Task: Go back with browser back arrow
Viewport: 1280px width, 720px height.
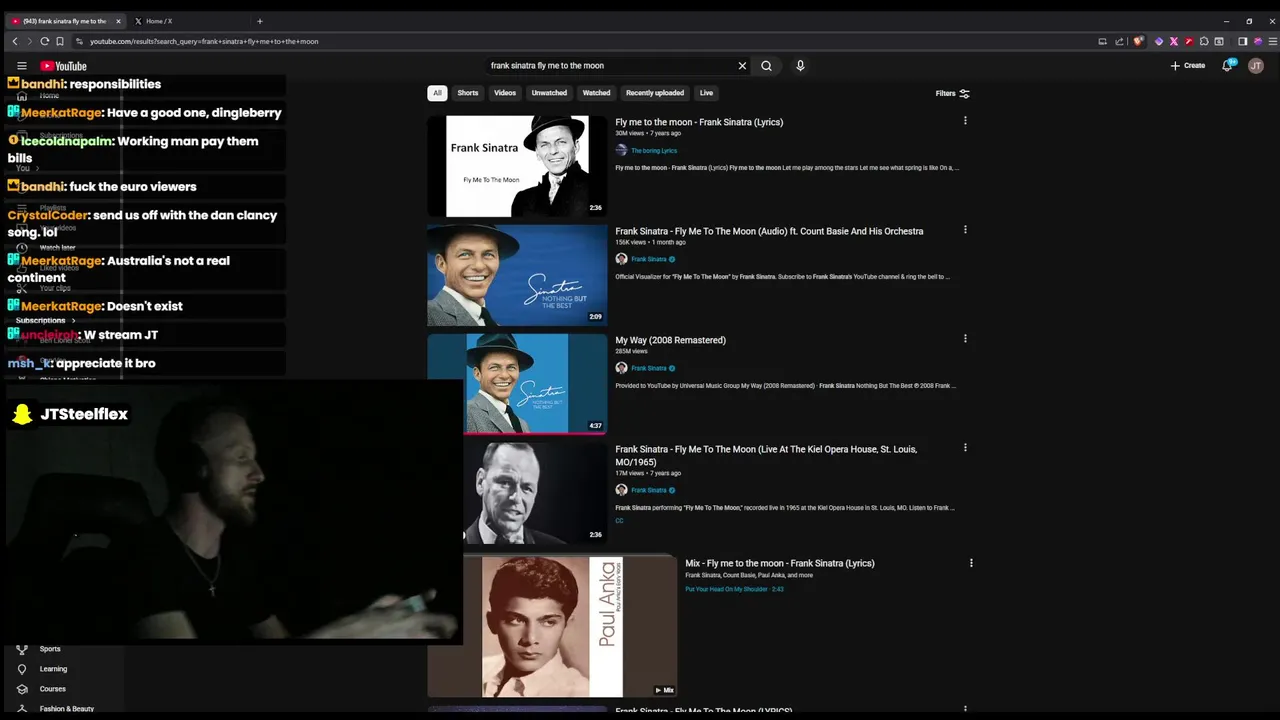Action: 14,41
